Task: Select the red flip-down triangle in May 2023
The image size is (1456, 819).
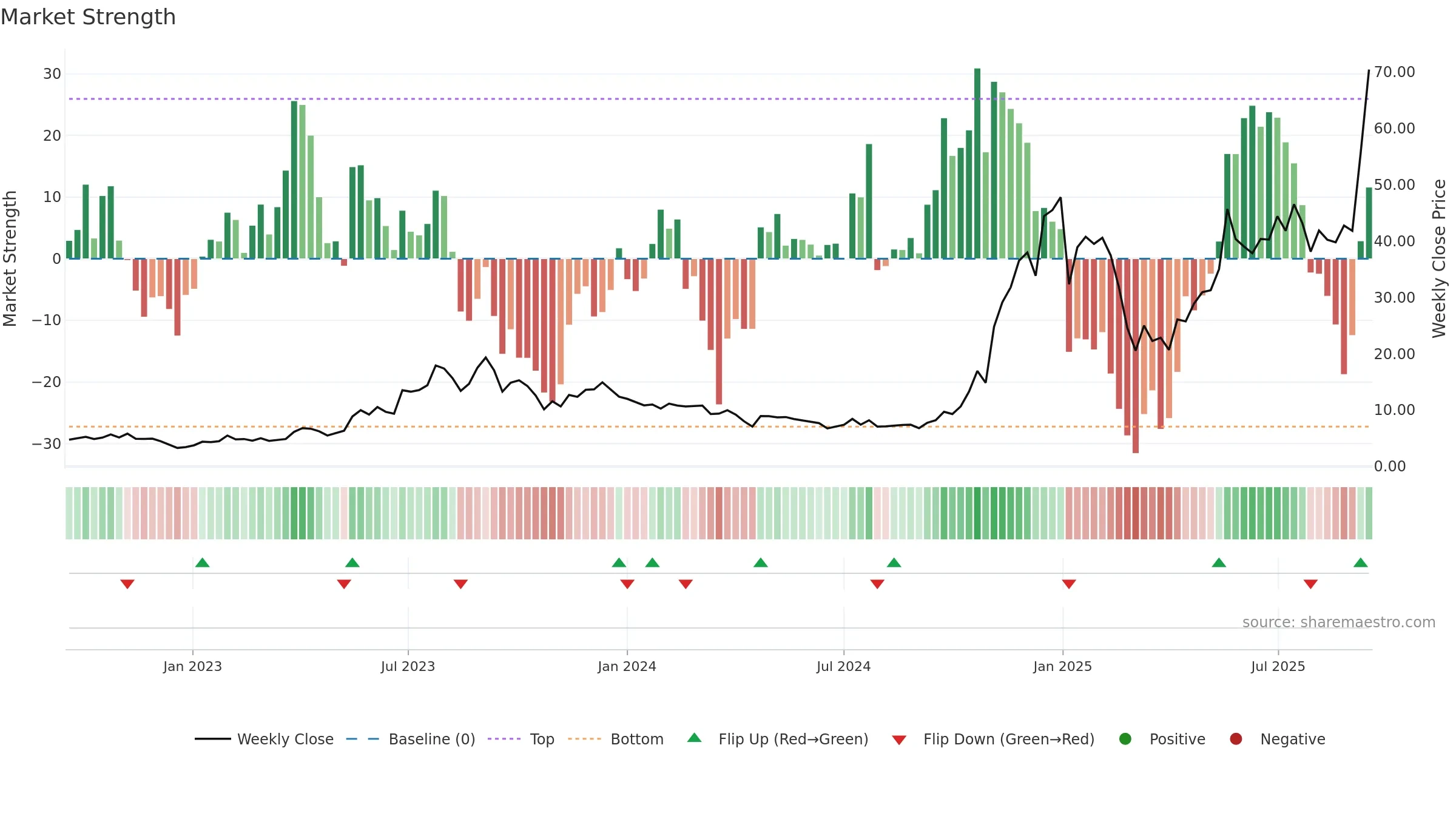Action: pos(344,584)
